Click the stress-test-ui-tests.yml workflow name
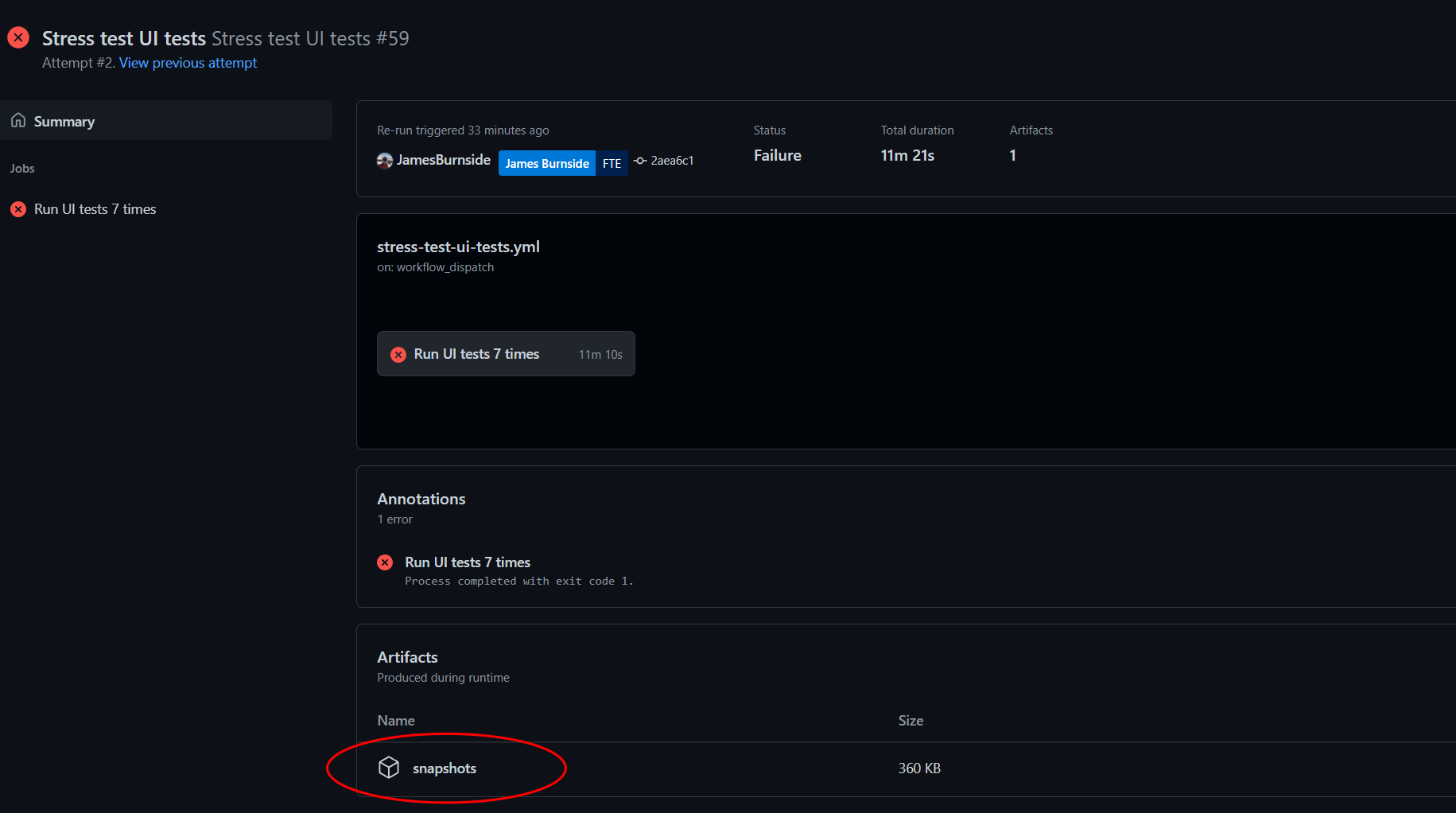Screen dimensions: 1456x813 click(458, 247)
